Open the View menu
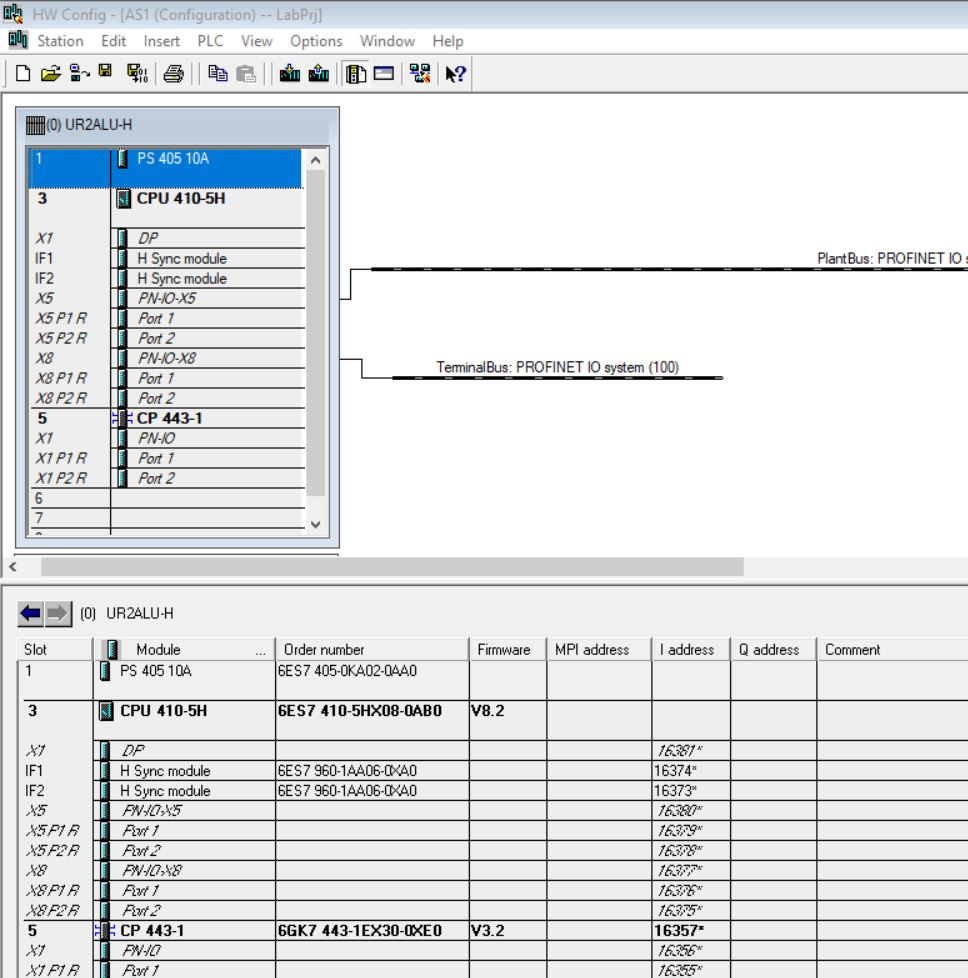 [x=256, y=41]
